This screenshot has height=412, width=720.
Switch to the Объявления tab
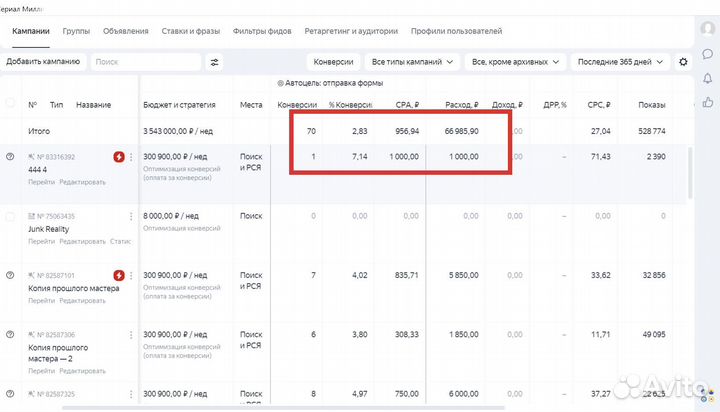pyautogui.click(x=126, y=31)
